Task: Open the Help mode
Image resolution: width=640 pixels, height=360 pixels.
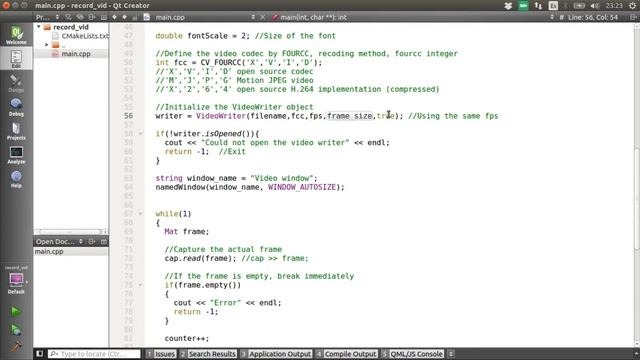Action: point(16,178)
